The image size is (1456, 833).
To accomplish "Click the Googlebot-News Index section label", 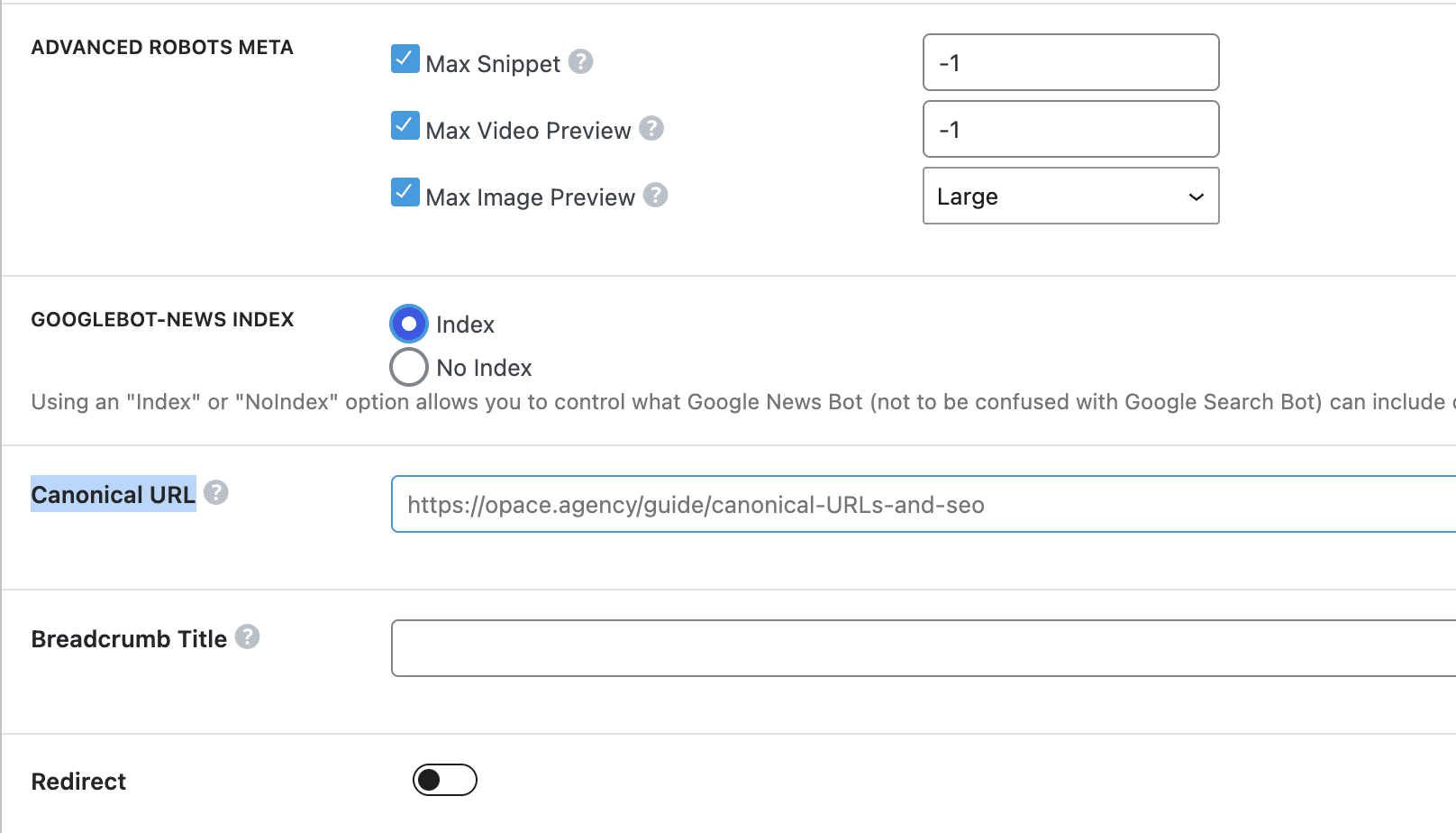I will click(162, 319).
